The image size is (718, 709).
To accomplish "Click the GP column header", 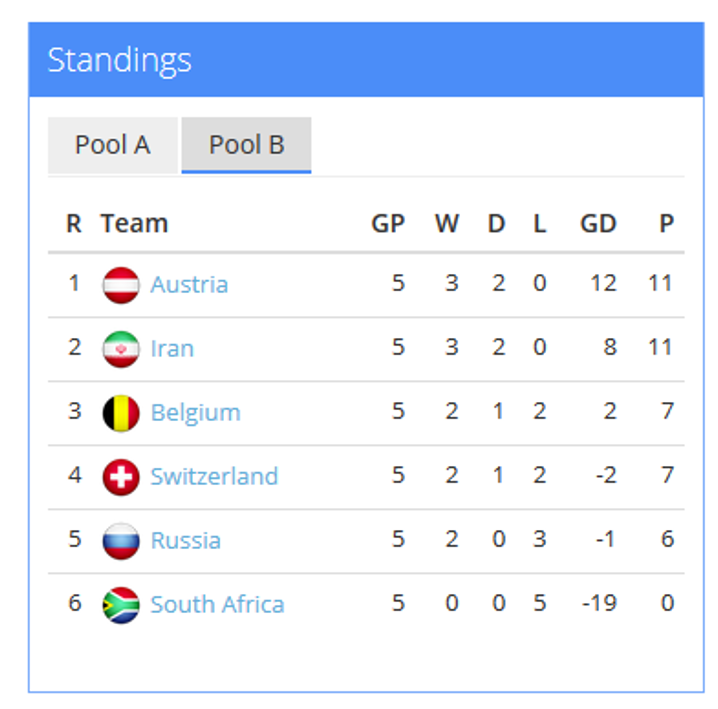I will 388,224.
